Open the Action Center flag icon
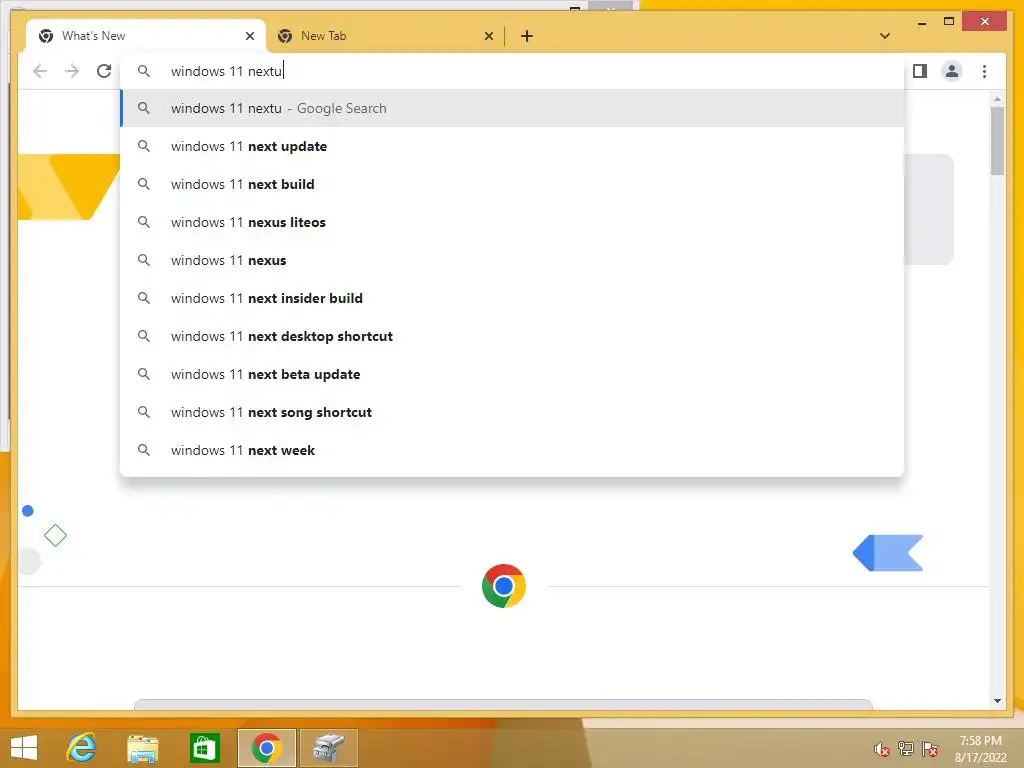The height and width of the screenshot is (768, 1024). coord(930,749)
